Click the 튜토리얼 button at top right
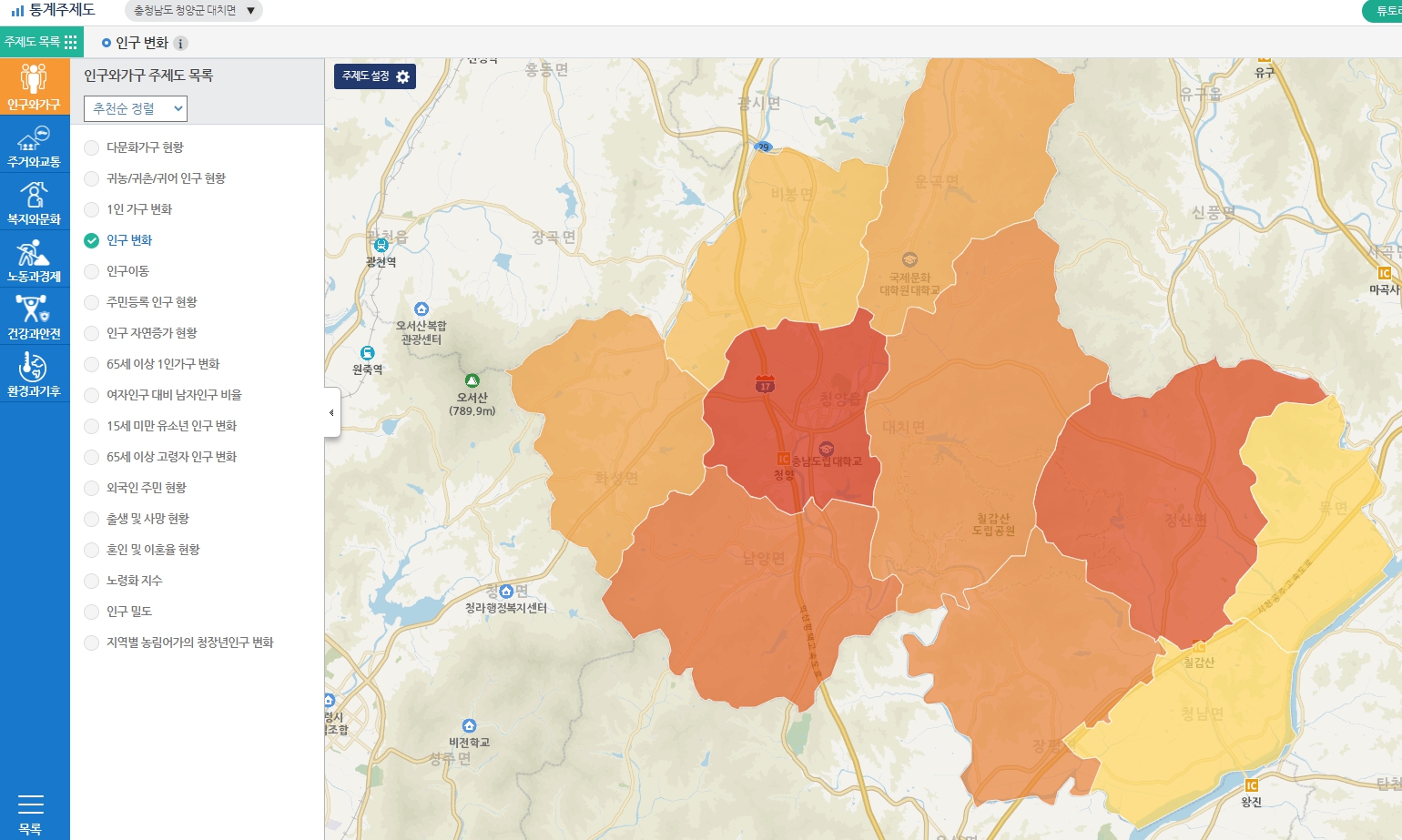 coord(1385,11)
